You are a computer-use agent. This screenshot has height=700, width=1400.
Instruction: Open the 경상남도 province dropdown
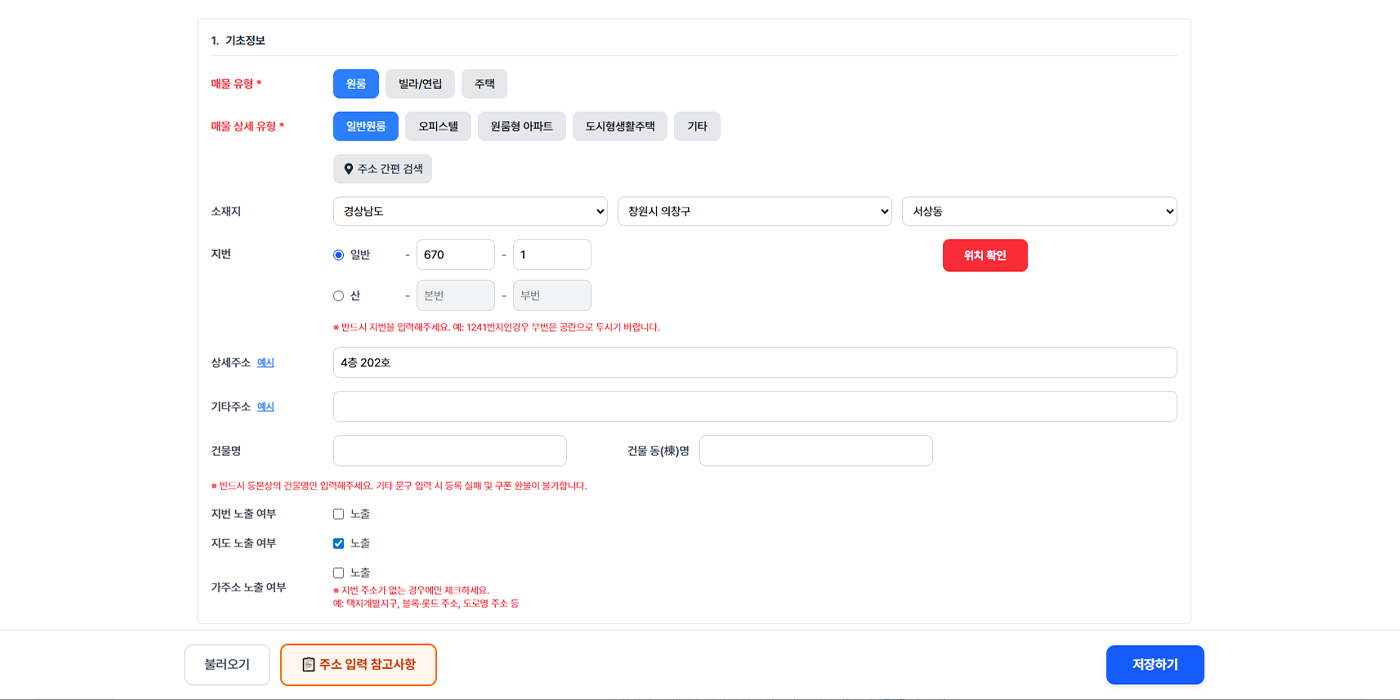coord(470,212)
